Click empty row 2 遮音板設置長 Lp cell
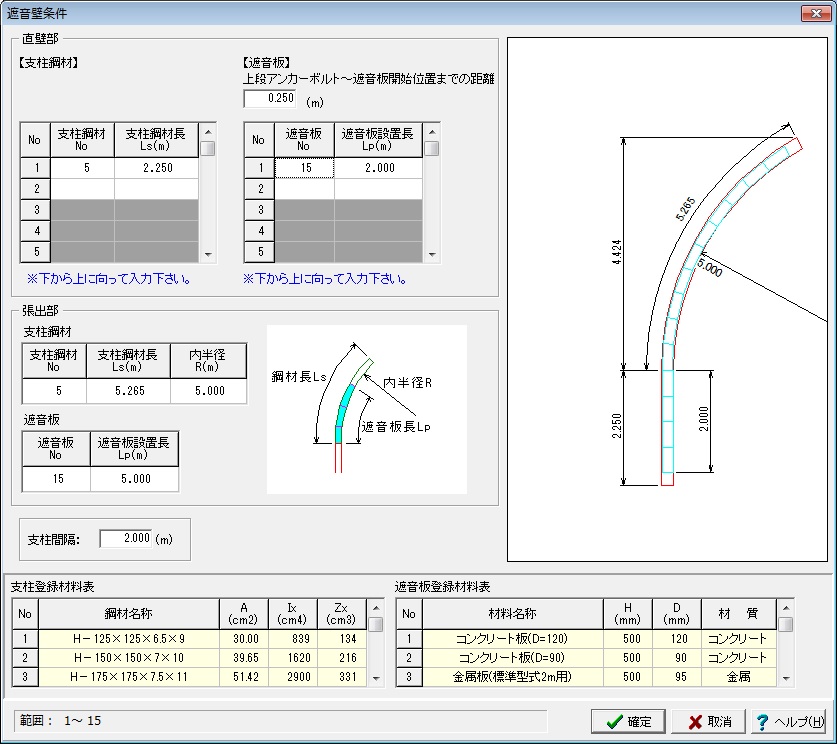This screenshot has width=837, height=744. coord(378,188)
